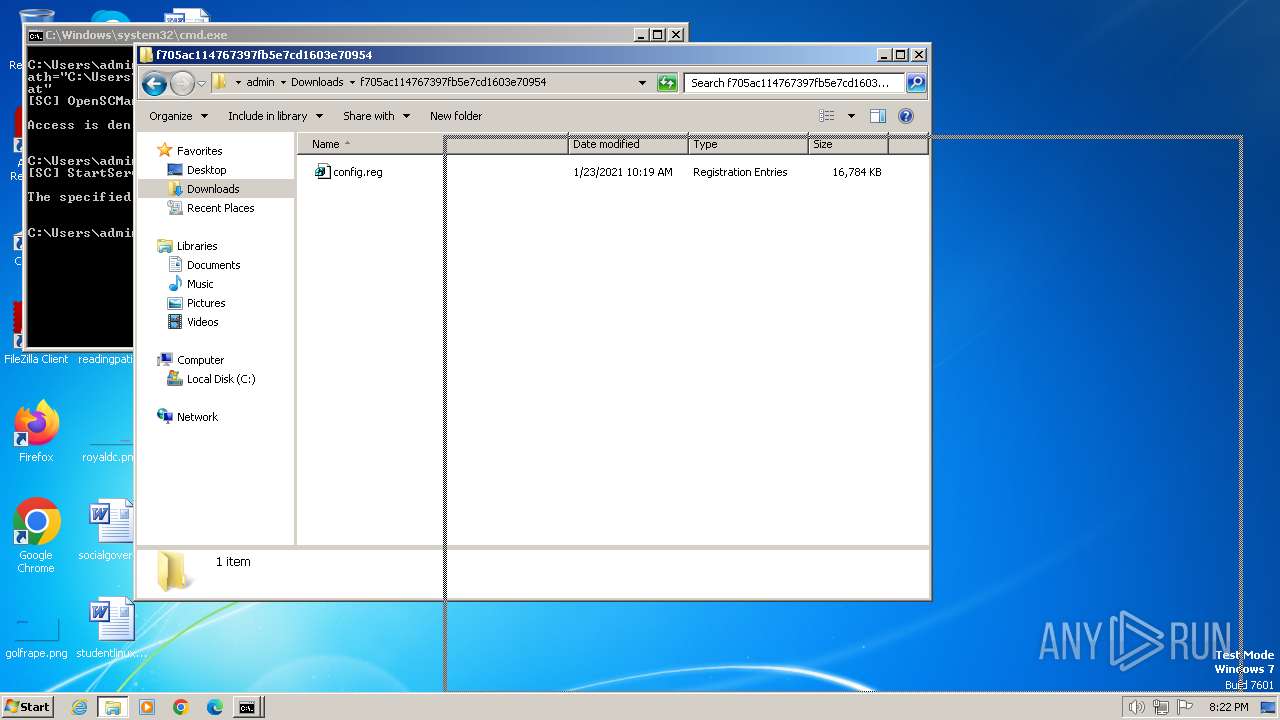Click the green Refresh button
This screenshot has height=720, width=1280.
pos(667,83)
